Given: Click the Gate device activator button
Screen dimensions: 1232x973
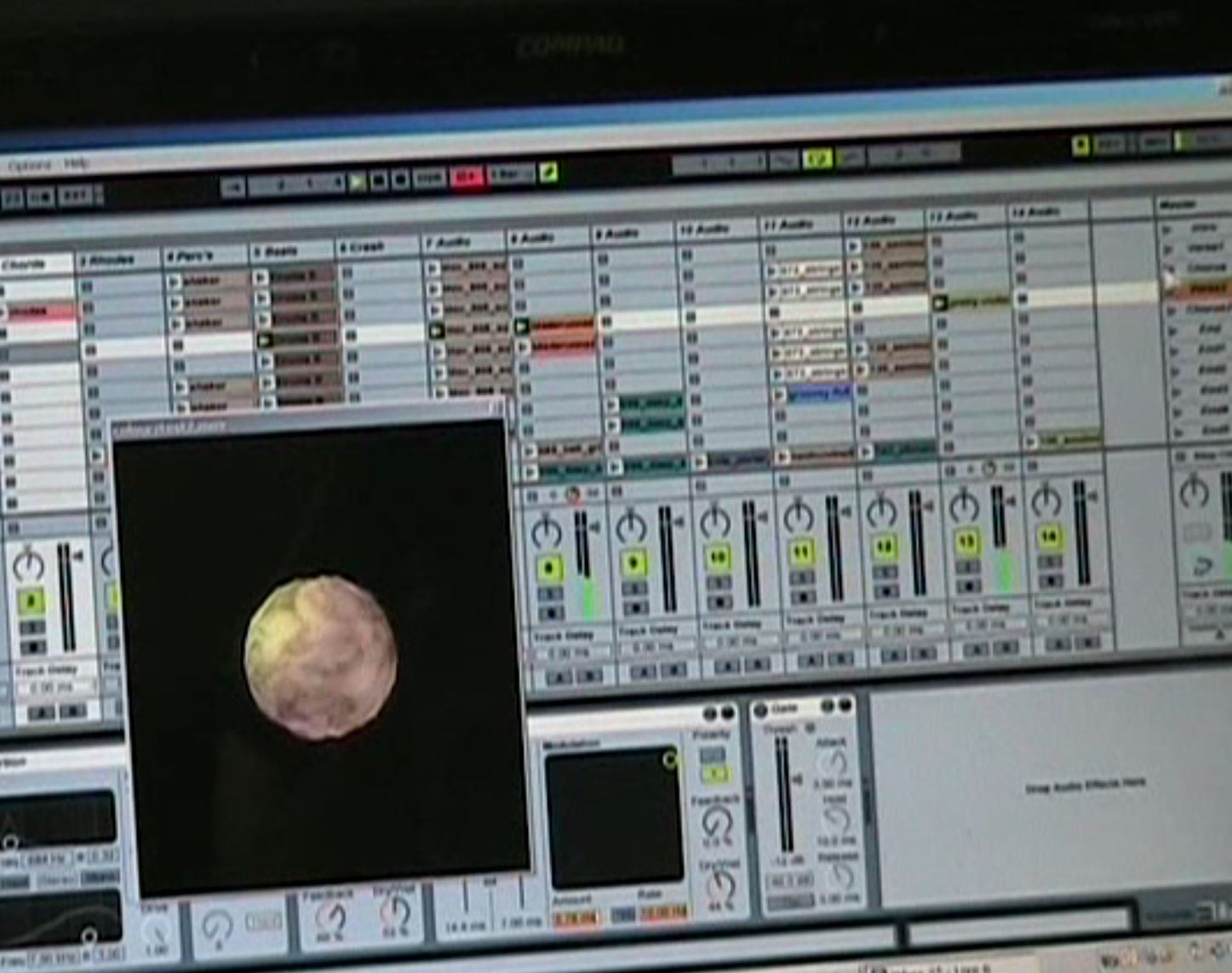Looking at the screenshot, I should pos(761,708).
